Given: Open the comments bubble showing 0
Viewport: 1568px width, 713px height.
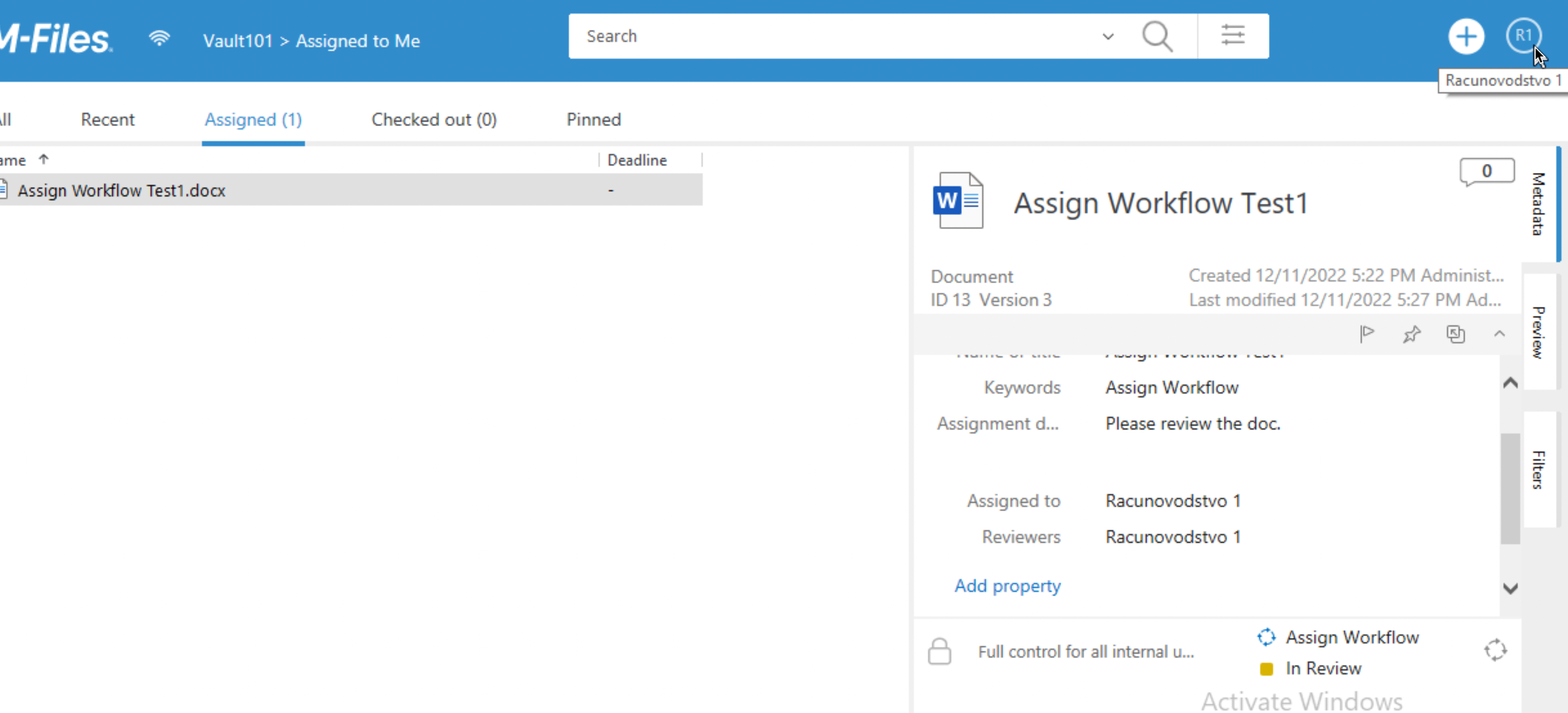Looking at the screenshot, I should 1487,172.
